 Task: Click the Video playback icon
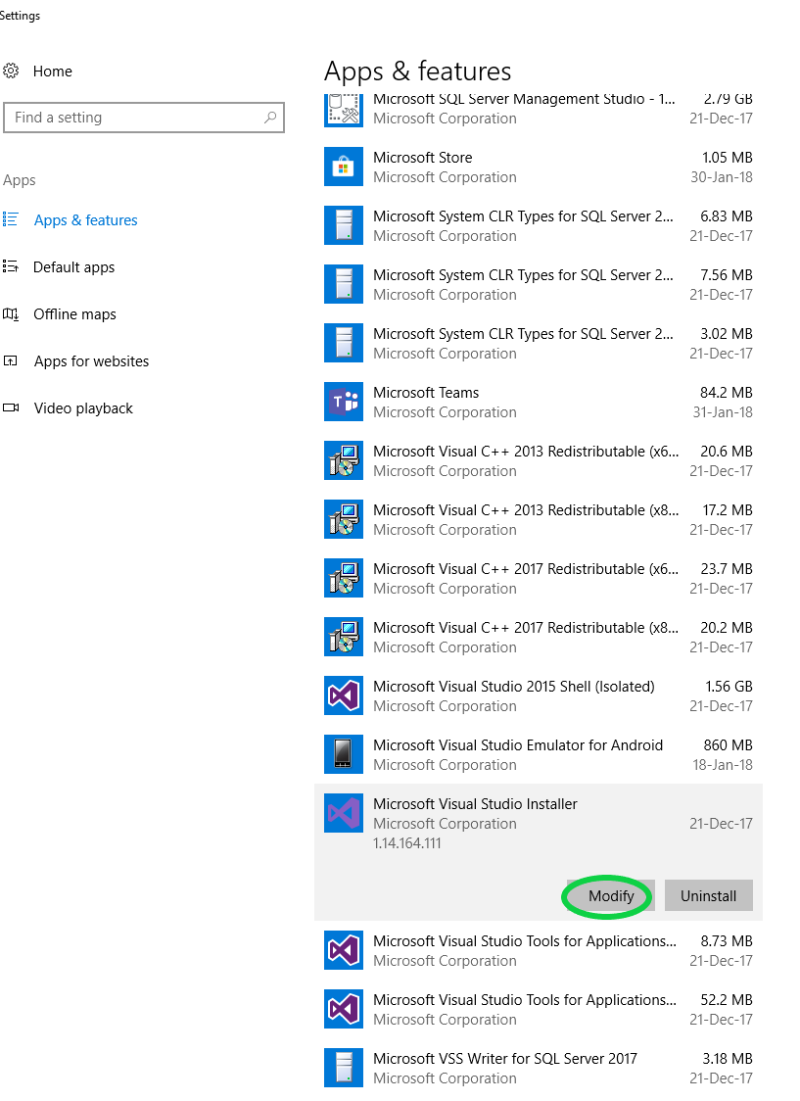click(11, 408)
